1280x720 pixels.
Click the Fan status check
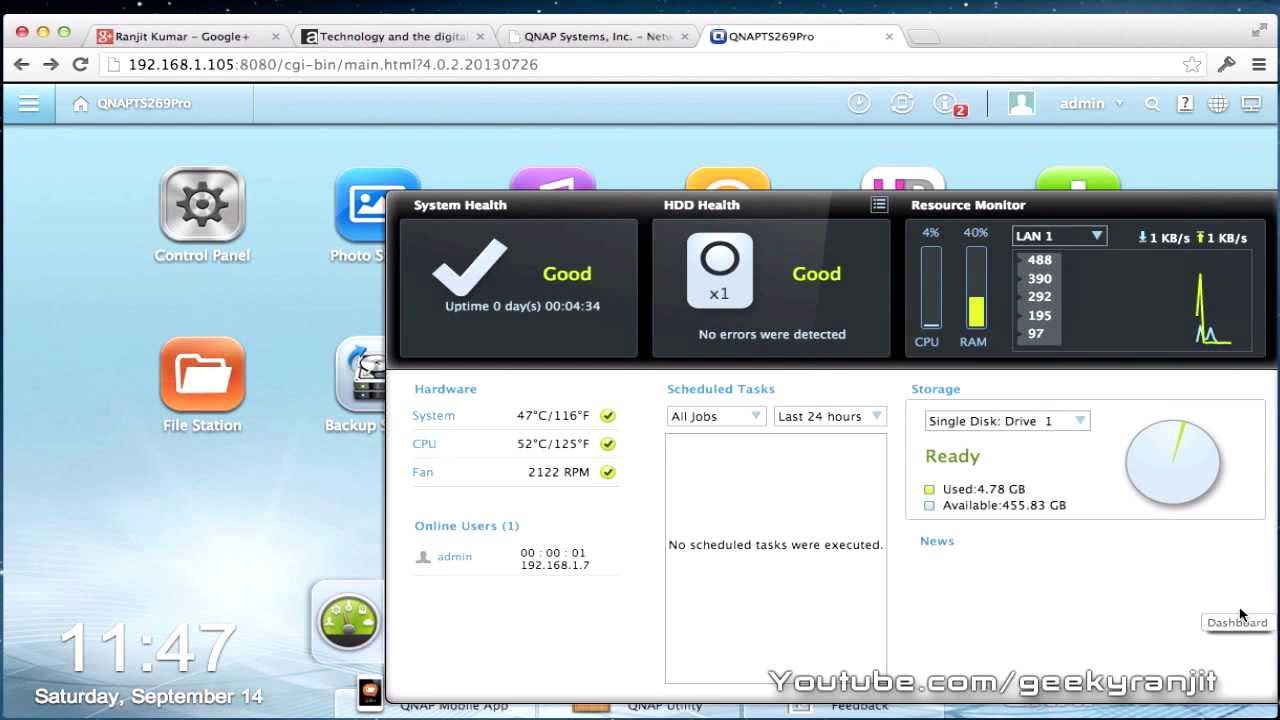point(608,472)
